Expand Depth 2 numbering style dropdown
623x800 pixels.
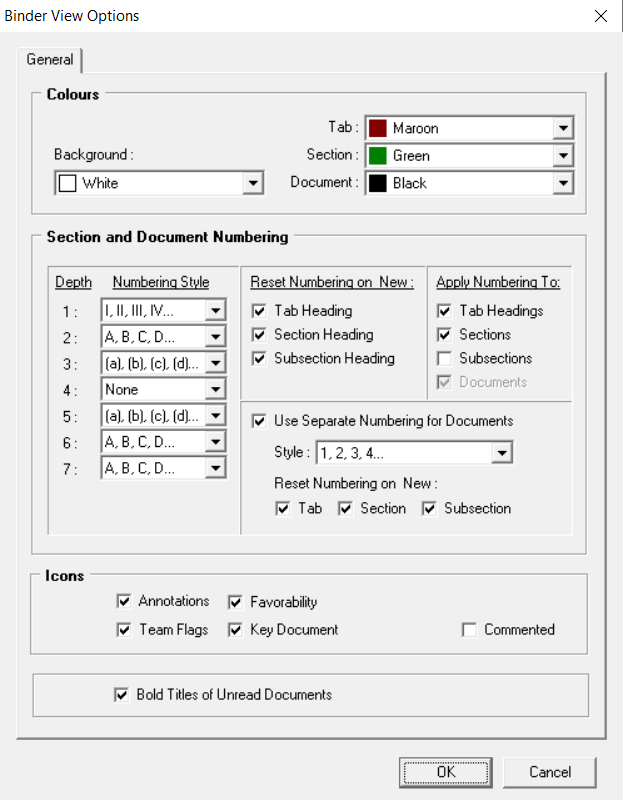pos(216,337)
